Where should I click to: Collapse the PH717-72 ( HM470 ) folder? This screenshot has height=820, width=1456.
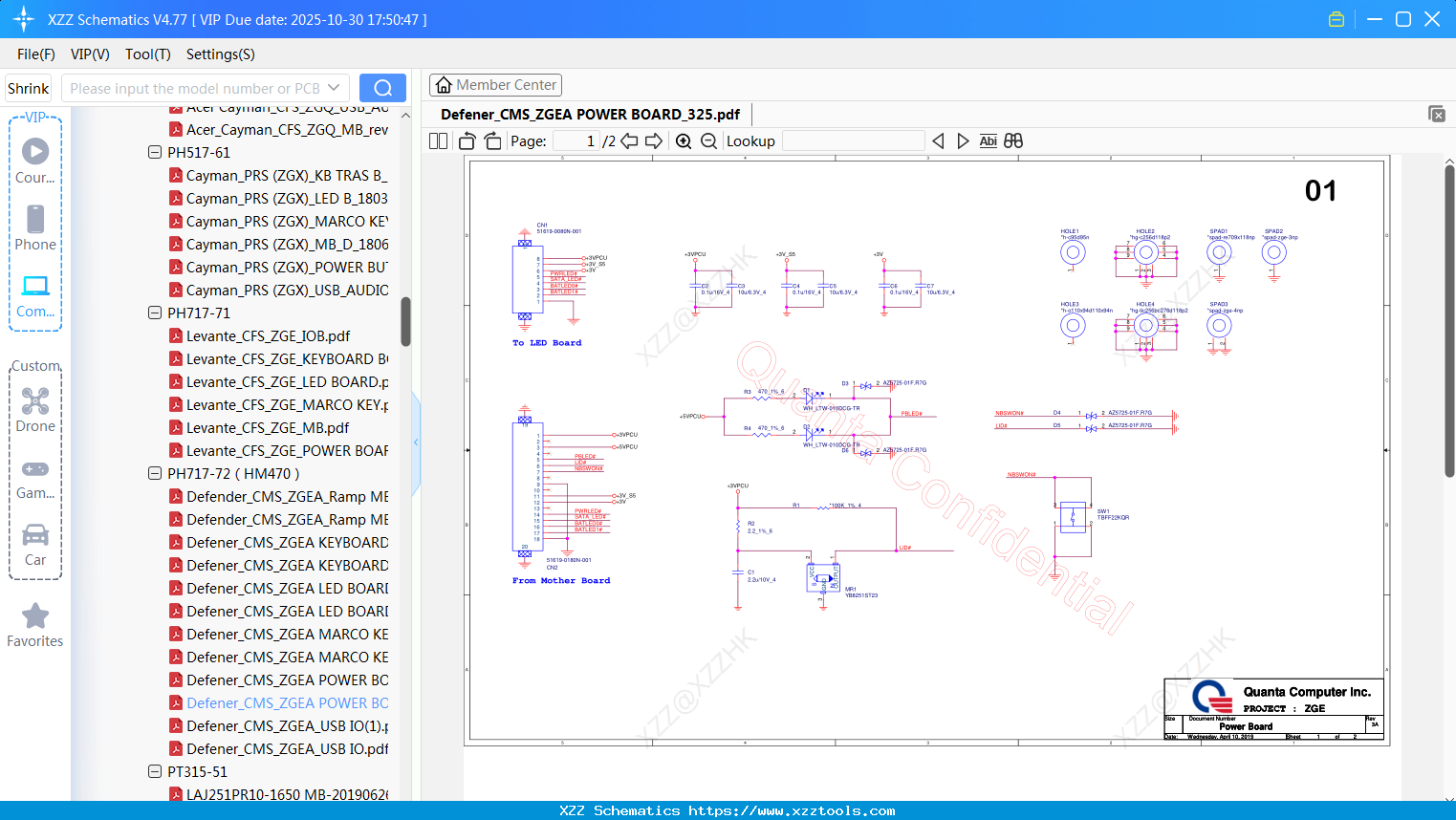(155, 474)
